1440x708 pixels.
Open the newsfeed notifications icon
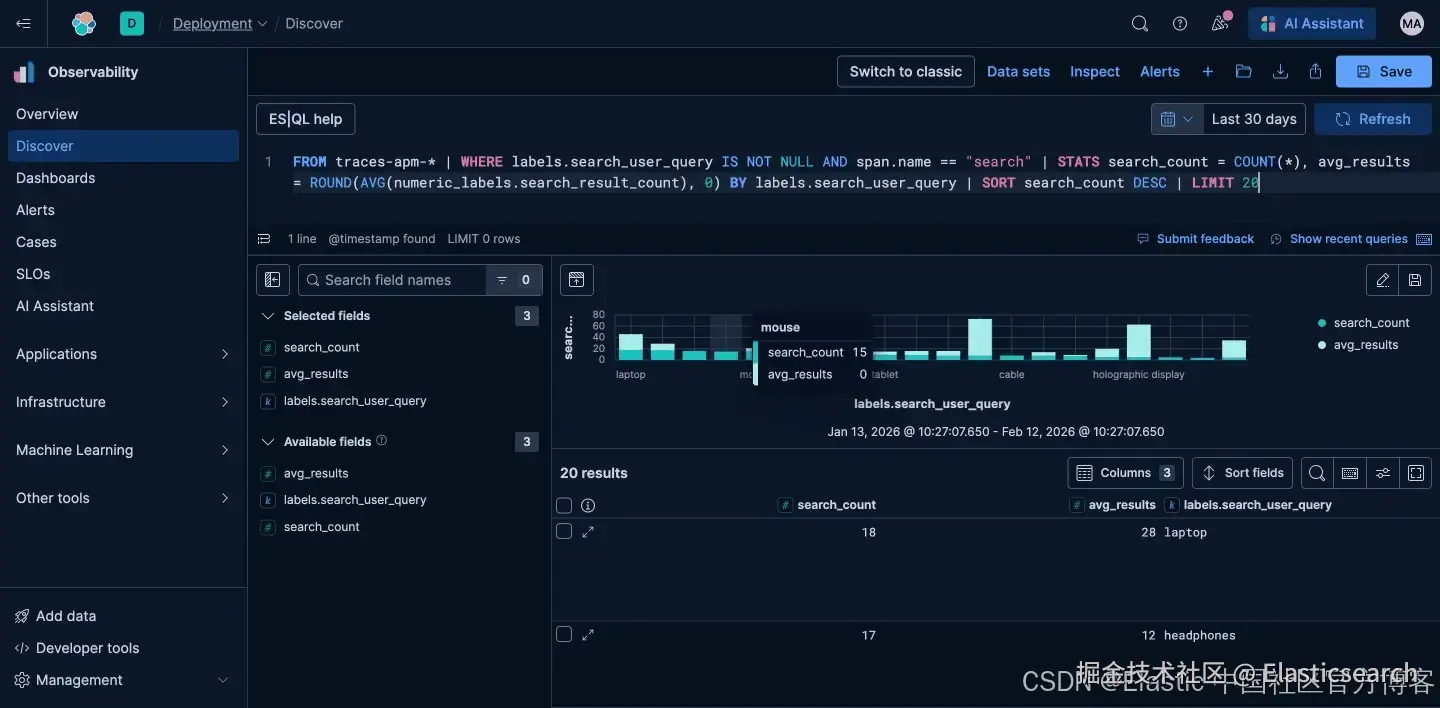[x=1219, y=24]
